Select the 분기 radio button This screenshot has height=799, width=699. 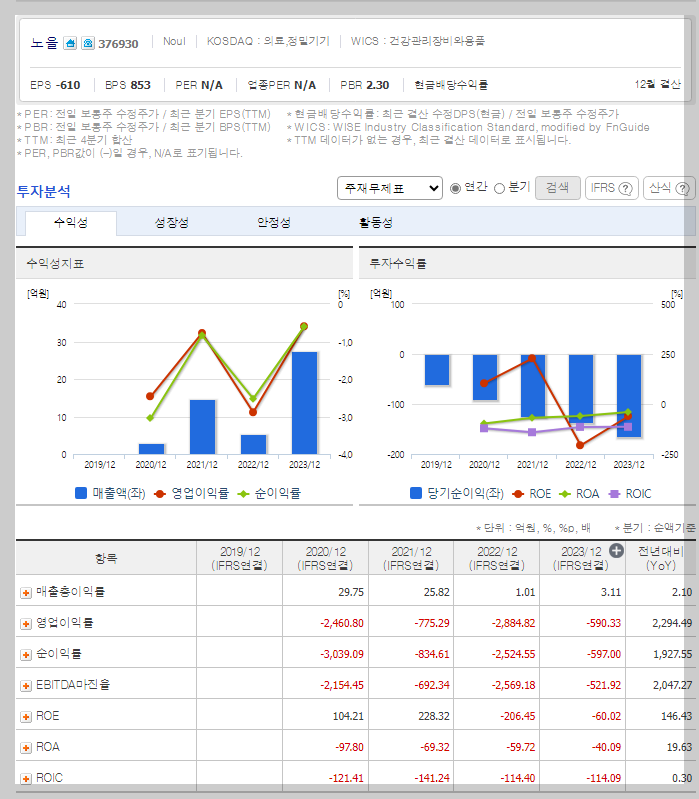tap(499, 189)
